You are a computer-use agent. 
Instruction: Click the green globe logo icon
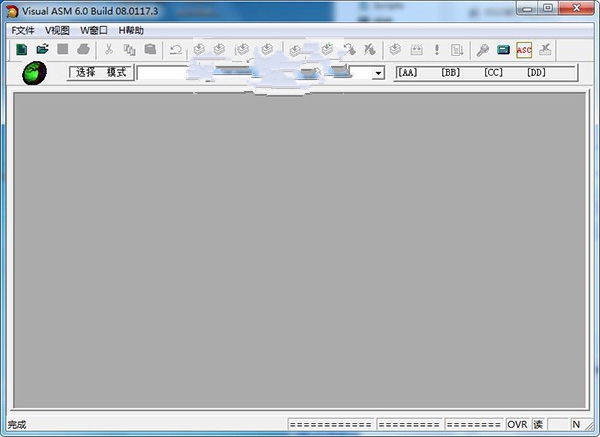[x=34, y=73]
